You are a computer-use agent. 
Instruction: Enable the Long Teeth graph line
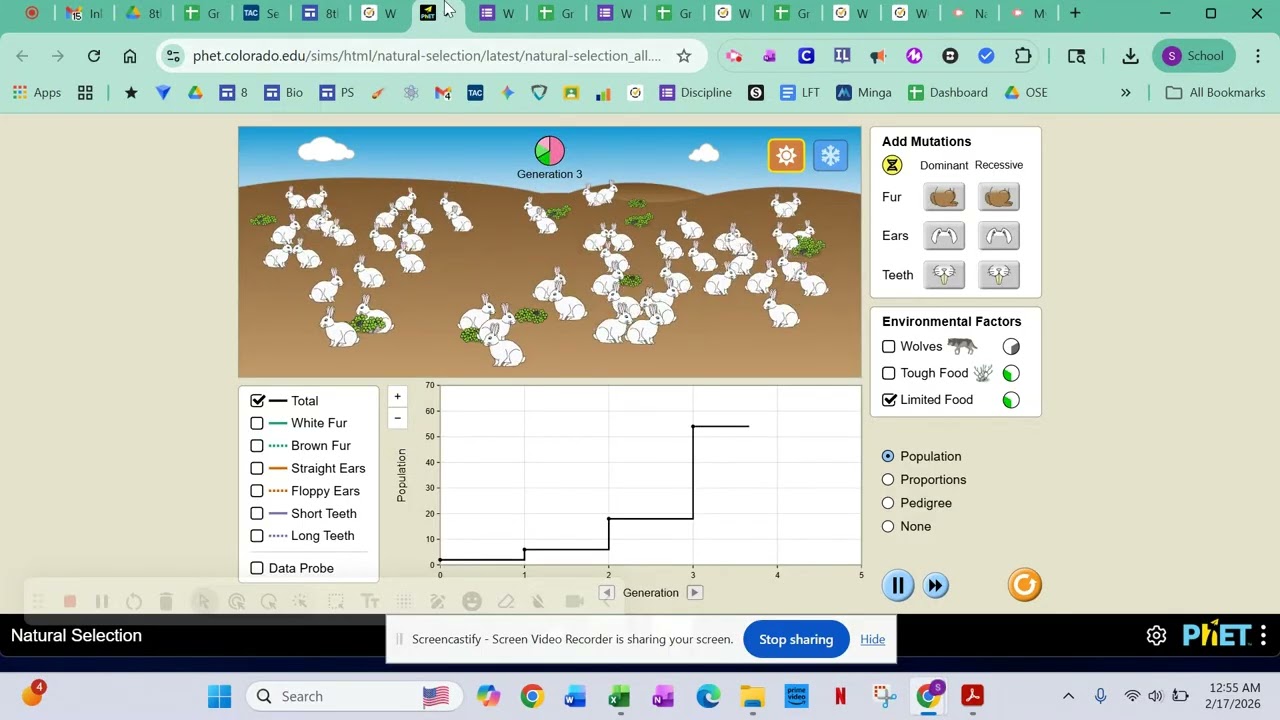257,536
